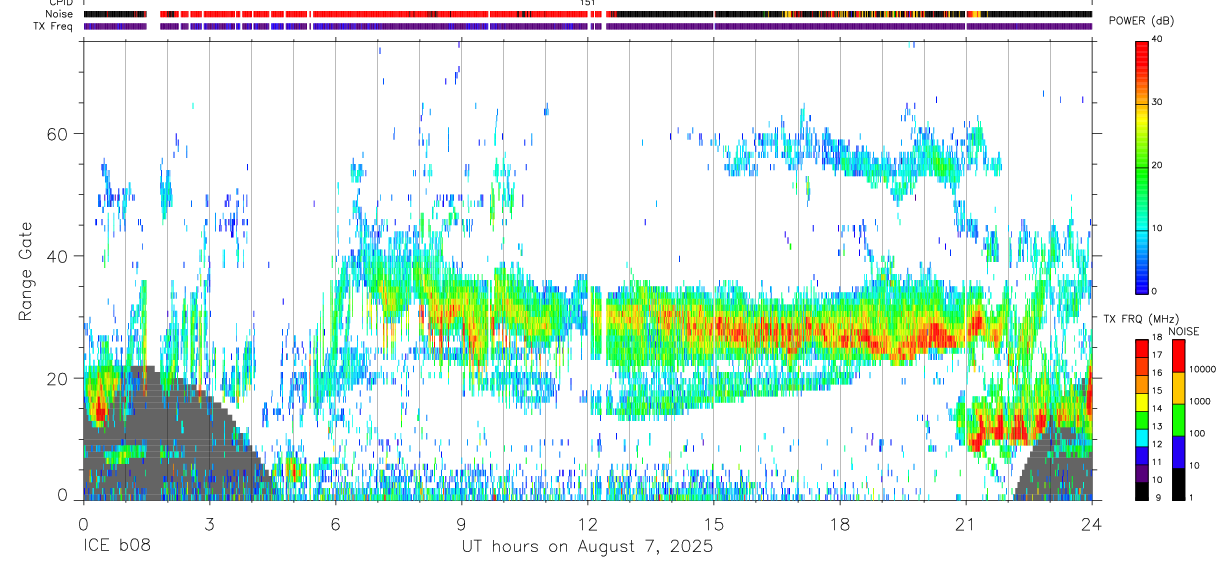Click the 40 tick label on Range Gate axis
This screenshot has width=1228, height=567.
[x=56, y=256]
